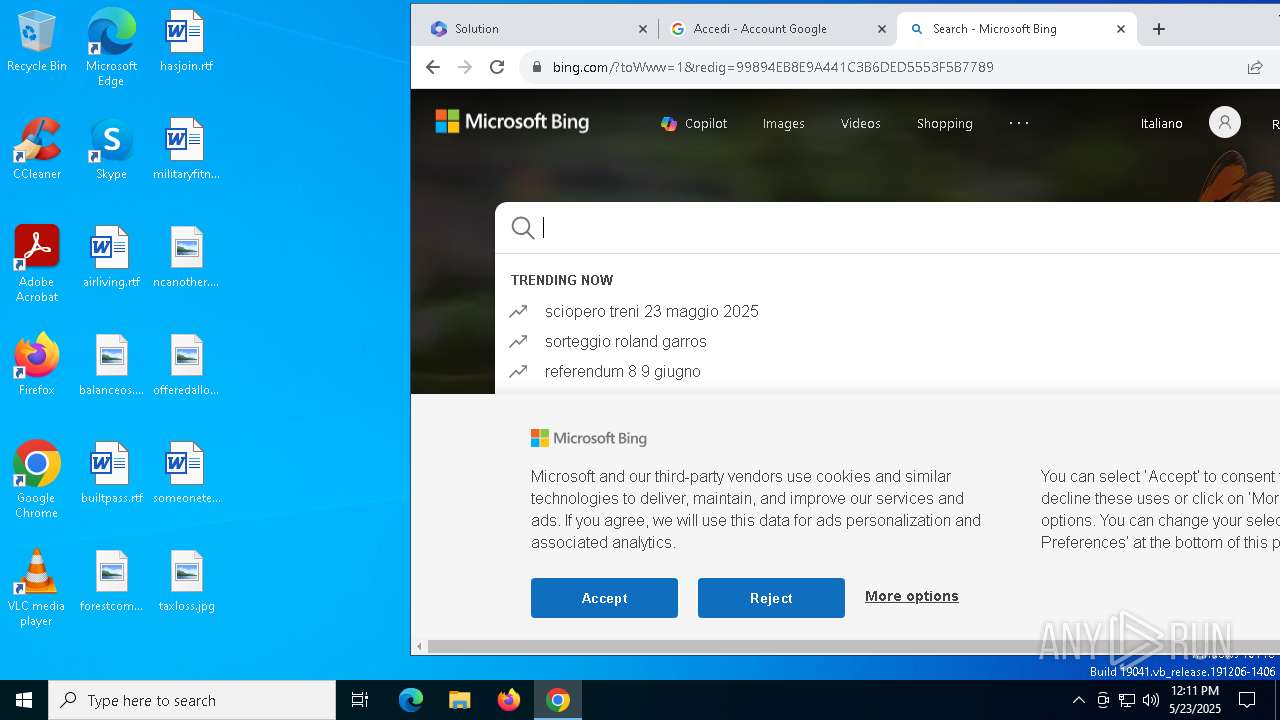Reject Bing cookies
Screen dimensions: 1280x720
(x=771, y=598)
